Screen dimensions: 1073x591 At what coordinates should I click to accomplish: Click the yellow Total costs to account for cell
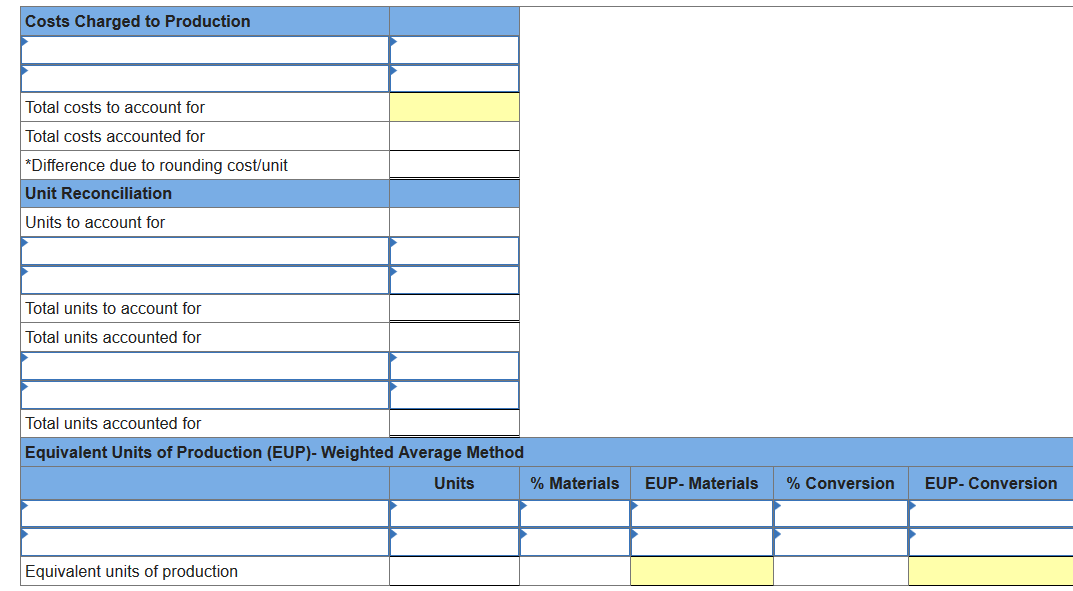tap(453, 107)
